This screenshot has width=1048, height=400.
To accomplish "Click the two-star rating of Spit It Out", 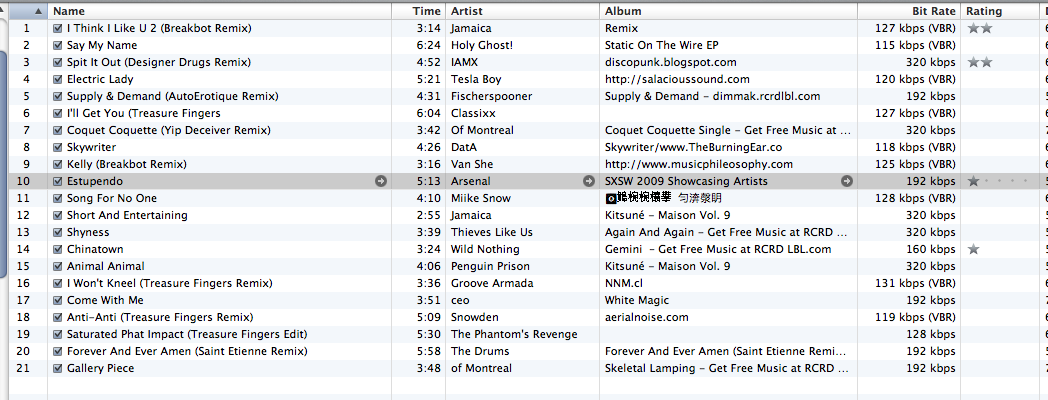I will (x=980, y=62).
